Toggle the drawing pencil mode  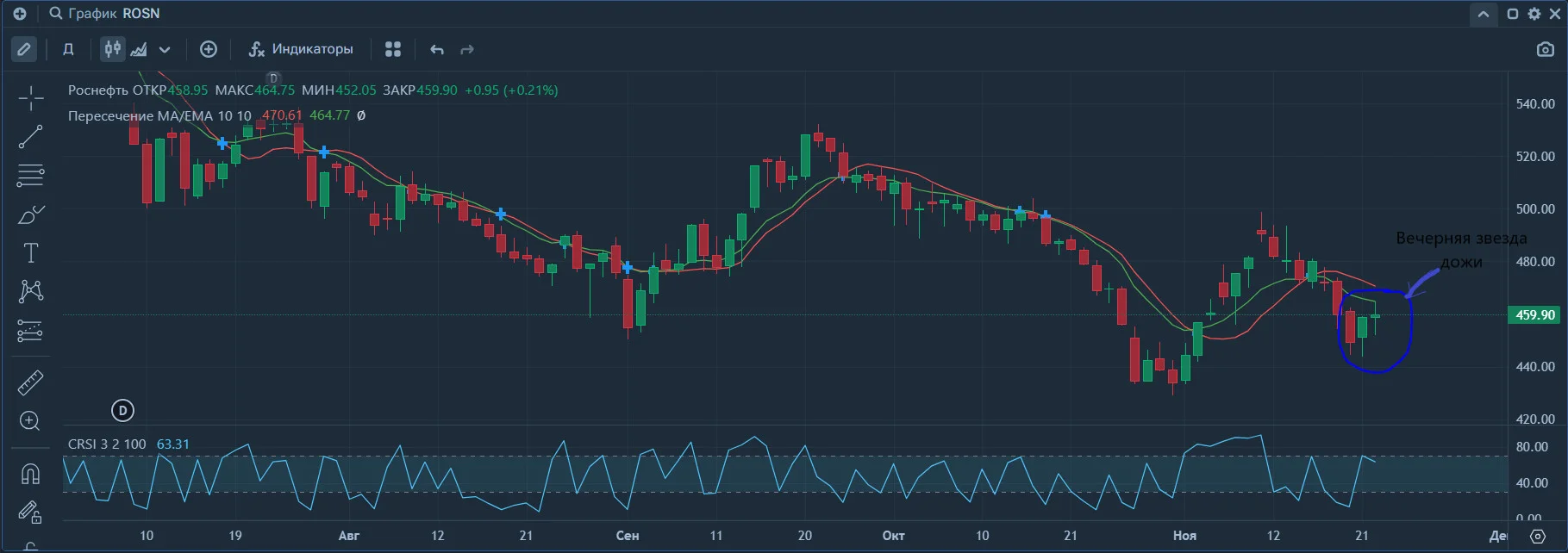(24, 49)
